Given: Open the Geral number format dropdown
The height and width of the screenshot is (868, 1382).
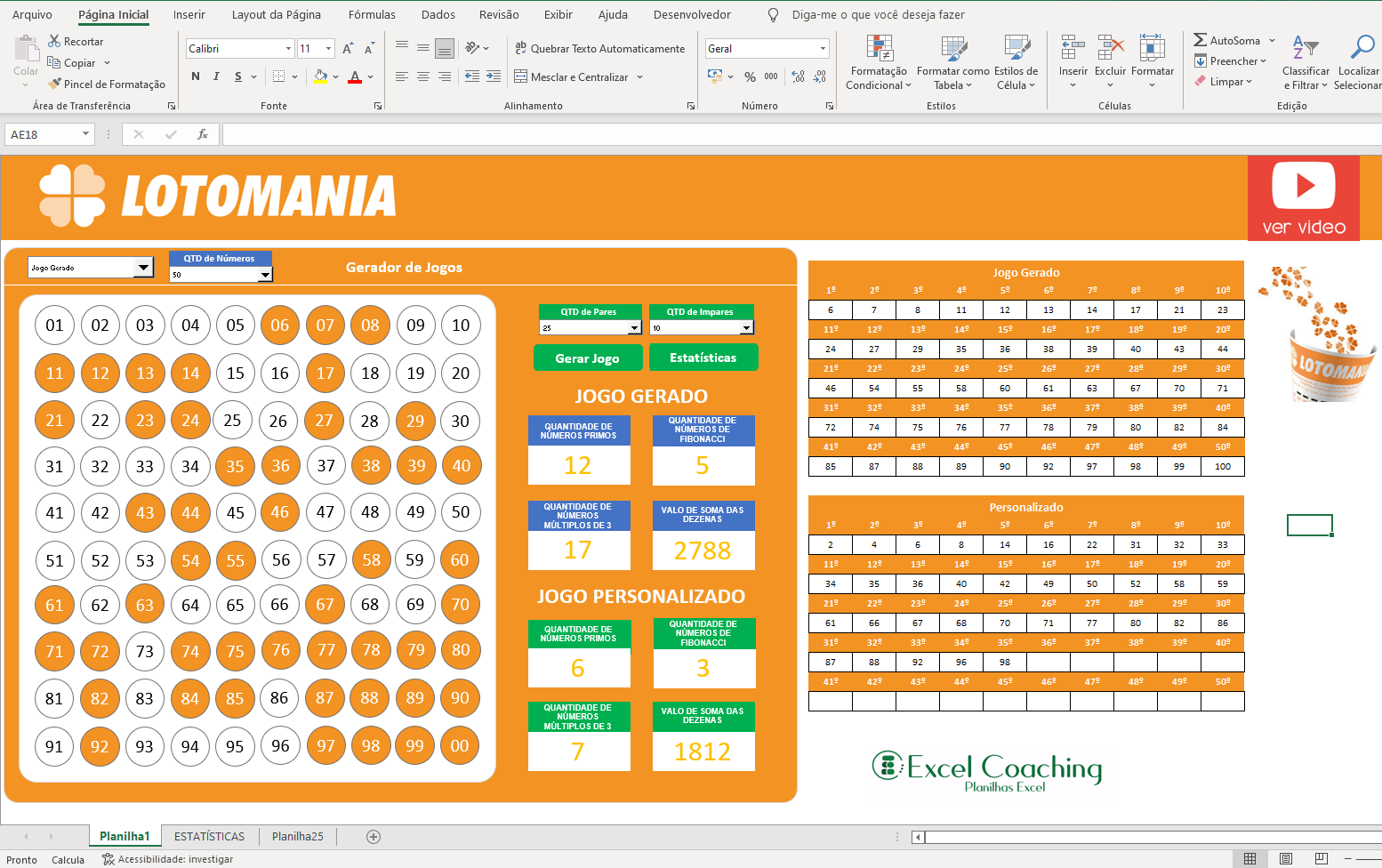Looking at the screenshot, I should 823,48.
